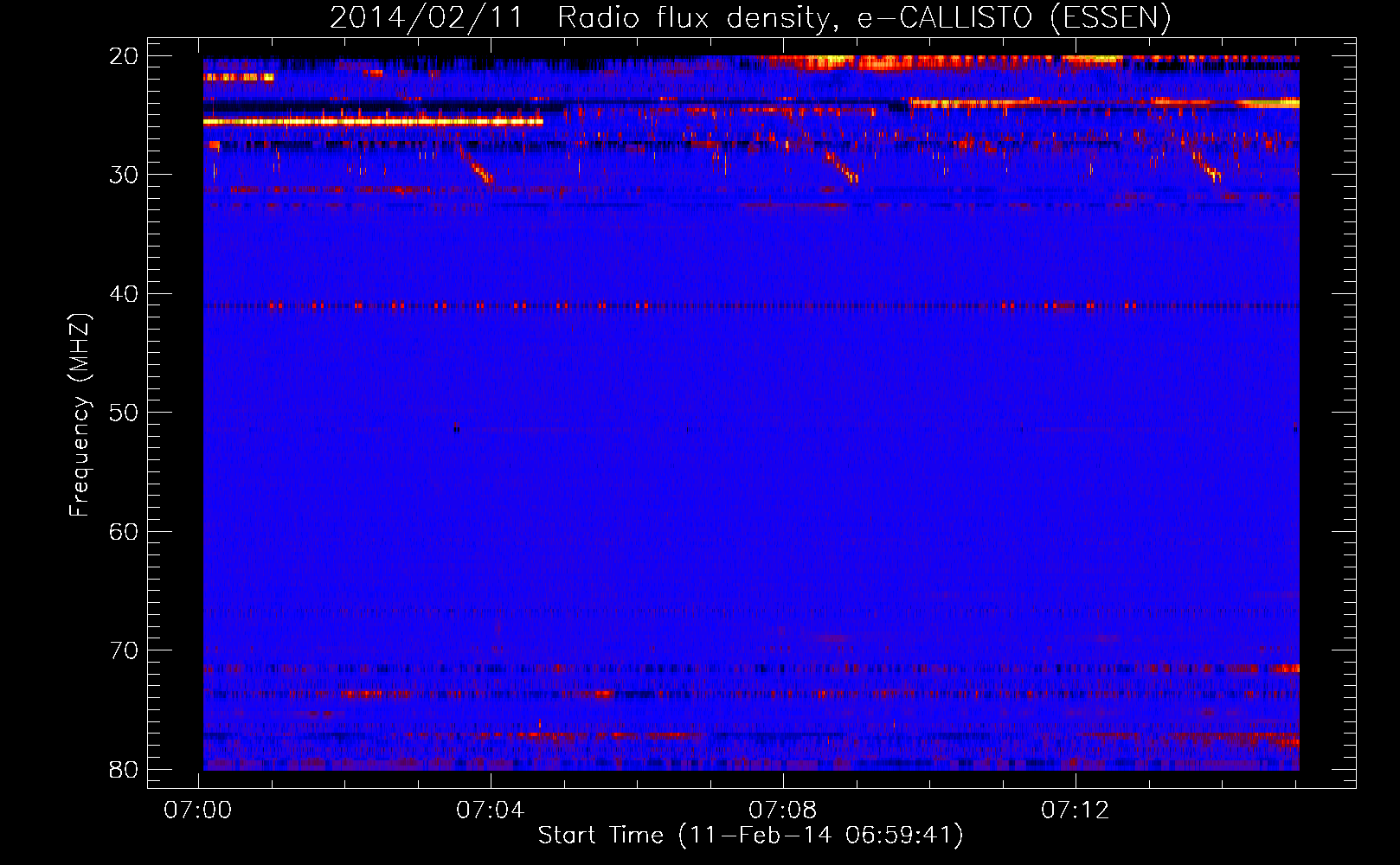Click the 'Start Time (11-Feb-14 06:59:41)' label

[750, 836]
